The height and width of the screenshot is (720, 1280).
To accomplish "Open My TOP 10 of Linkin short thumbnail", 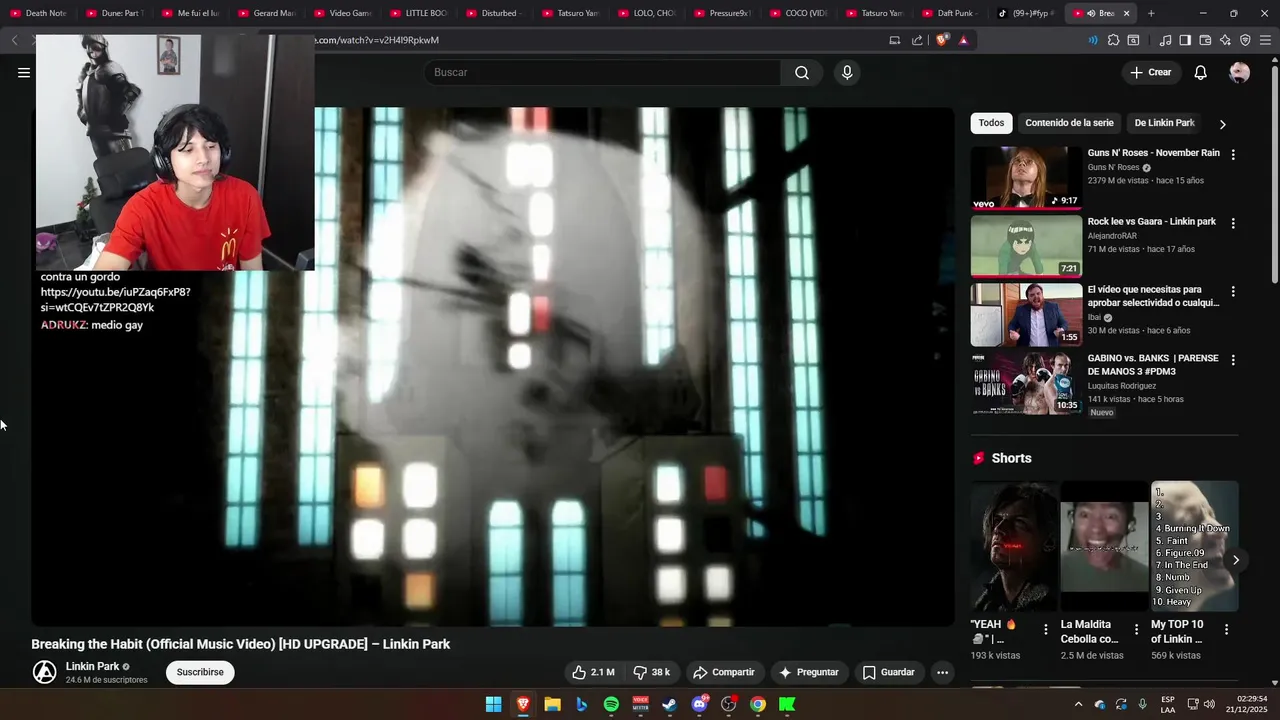I will point(1195,546).
